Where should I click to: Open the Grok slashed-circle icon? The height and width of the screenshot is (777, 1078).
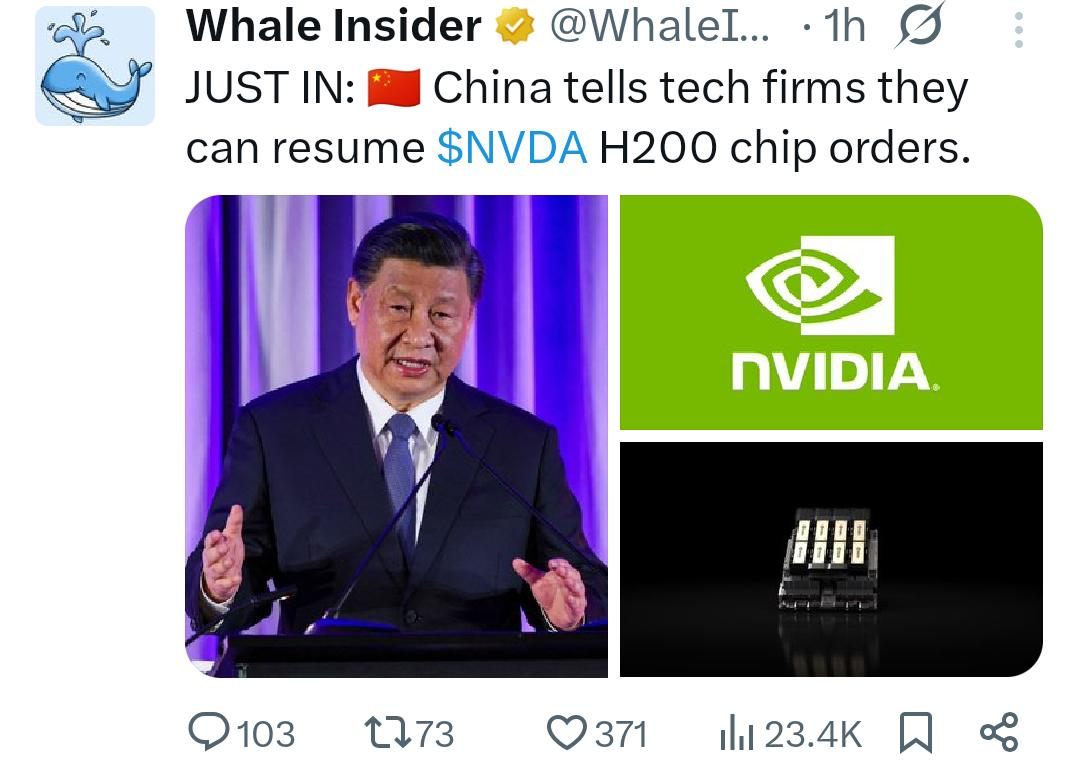(921, 25)
